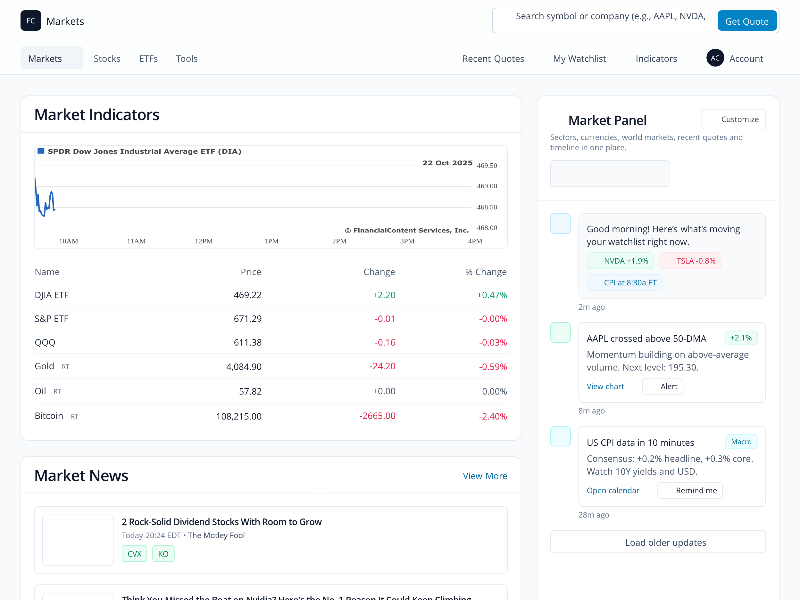Screen dimensions: 800x600
Task: Open the Indicators menu
Action: coord(656,58)
